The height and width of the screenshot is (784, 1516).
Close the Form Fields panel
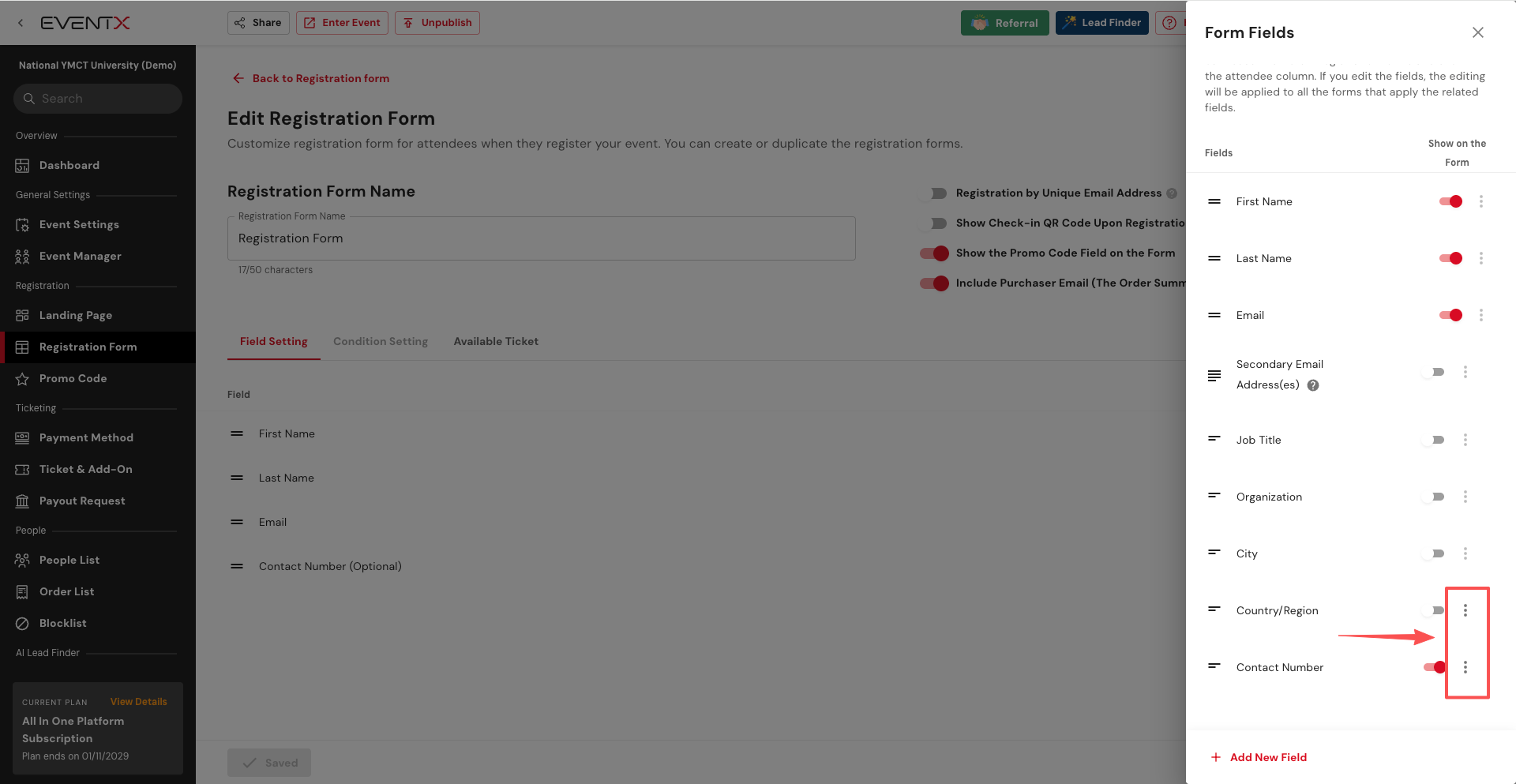pyautogui.click(x=1477, y=32)
